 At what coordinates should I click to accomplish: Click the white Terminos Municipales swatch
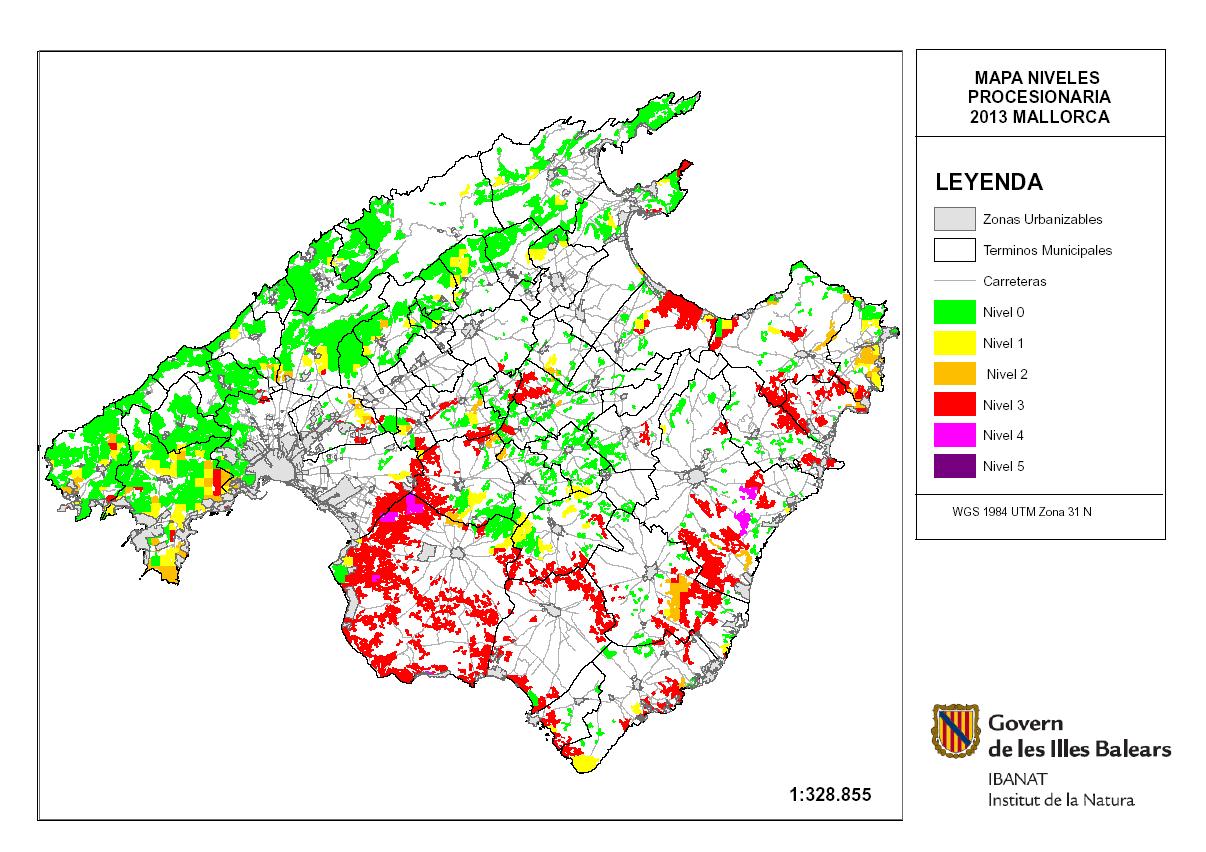point(953,250)
